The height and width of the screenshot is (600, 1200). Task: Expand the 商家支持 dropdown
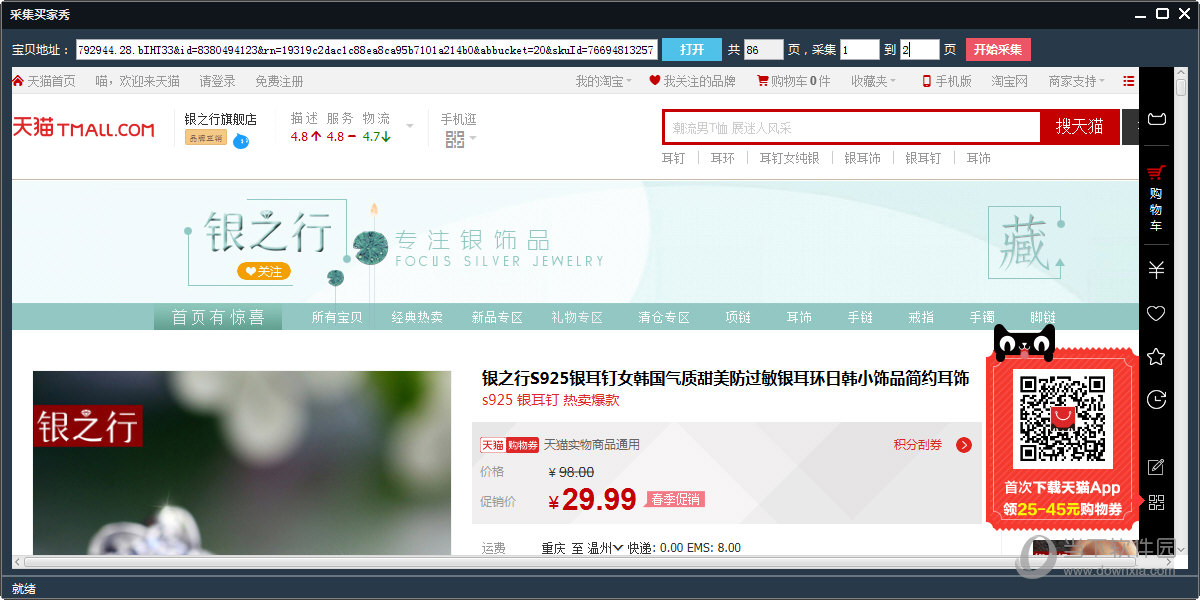coord(1077,81)
